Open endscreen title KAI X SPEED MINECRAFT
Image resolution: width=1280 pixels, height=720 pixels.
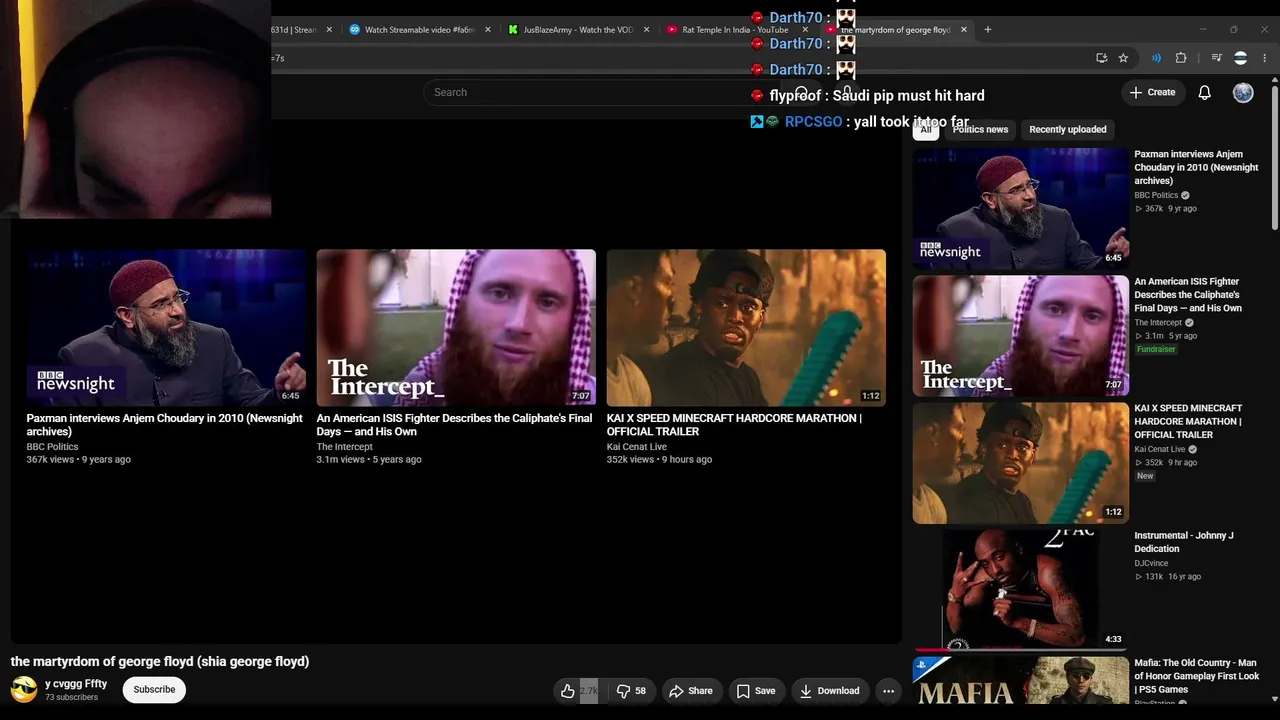pos(734,425)
